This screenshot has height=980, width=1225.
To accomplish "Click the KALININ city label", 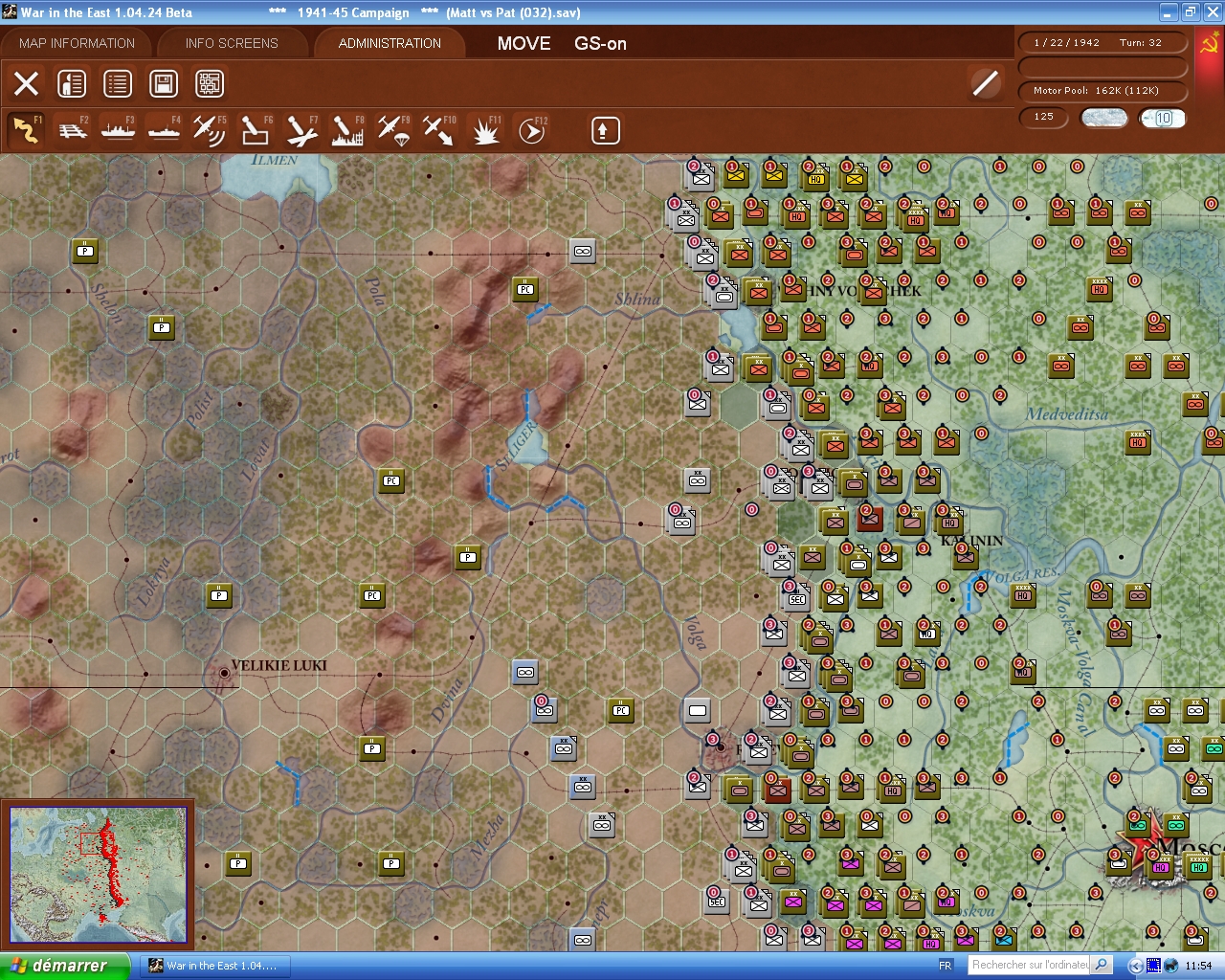I will 972,541.
